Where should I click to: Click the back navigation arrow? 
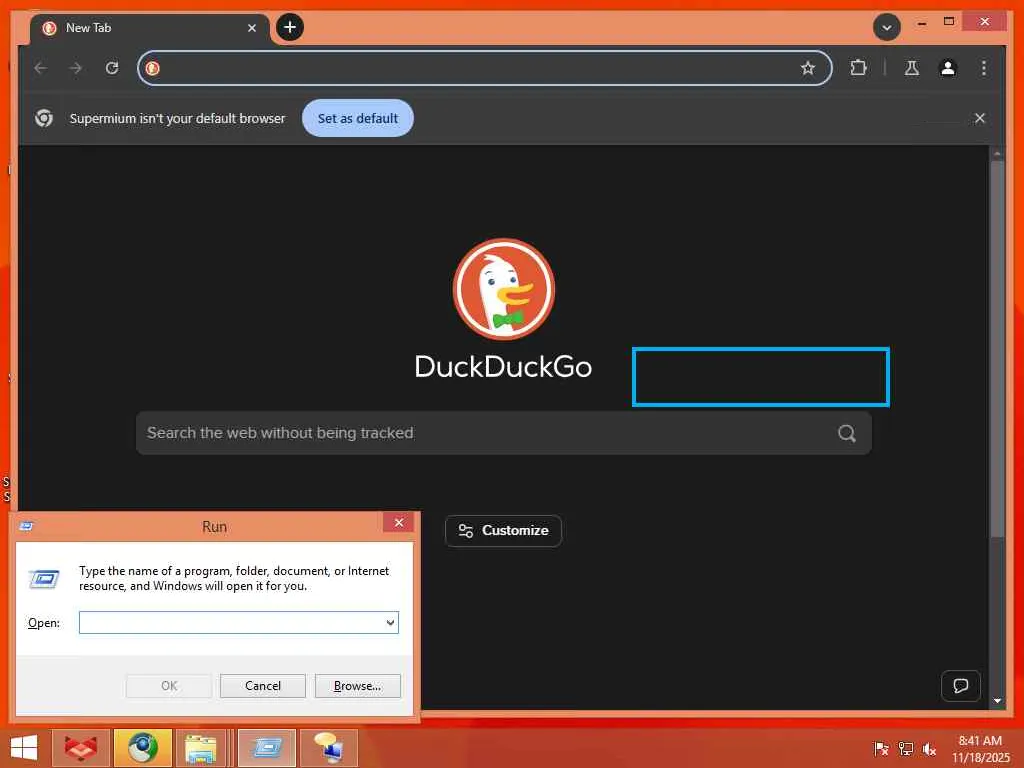pos(41,68)
